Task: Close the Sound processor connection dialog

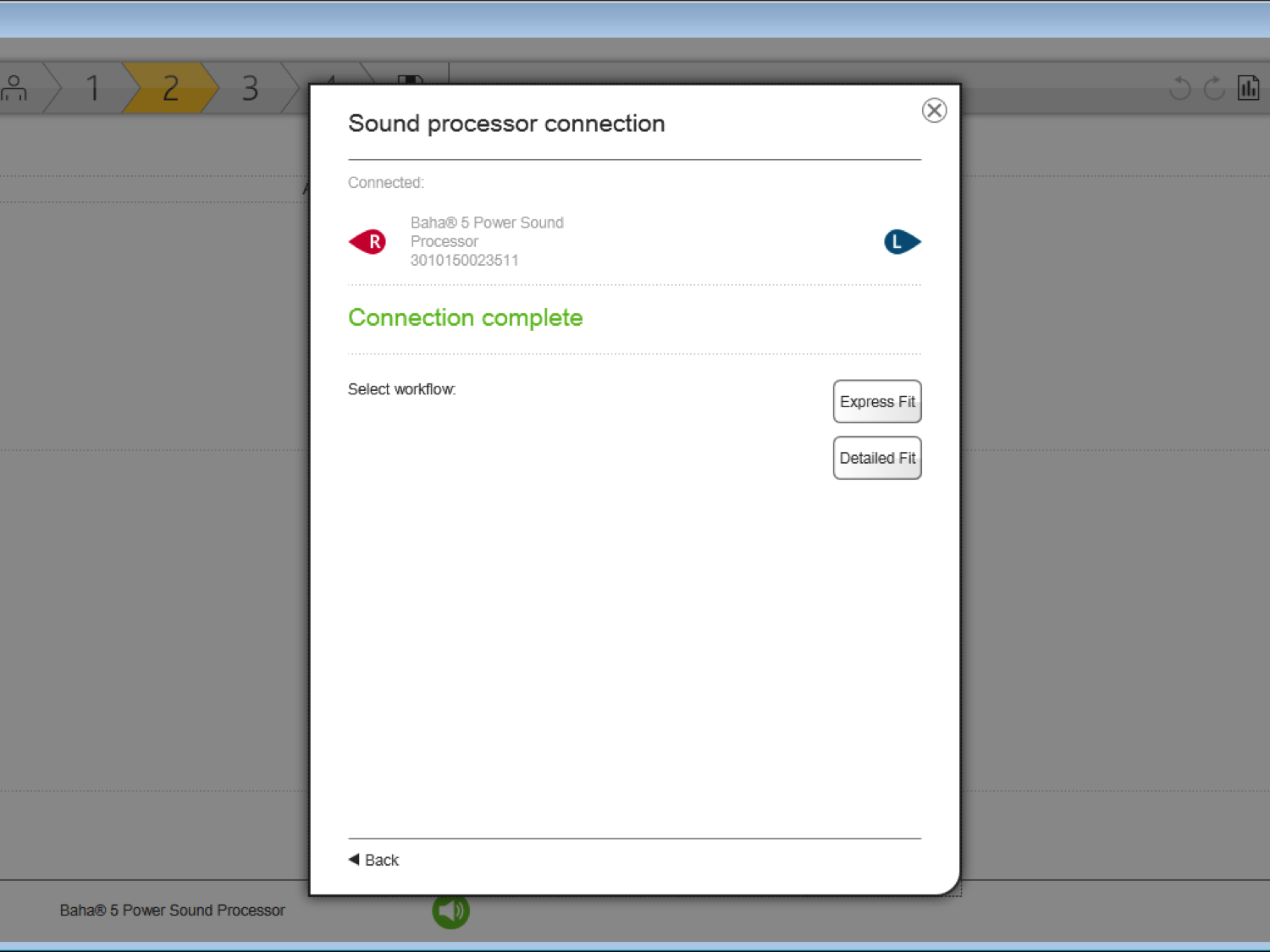Action: [934, 110]
